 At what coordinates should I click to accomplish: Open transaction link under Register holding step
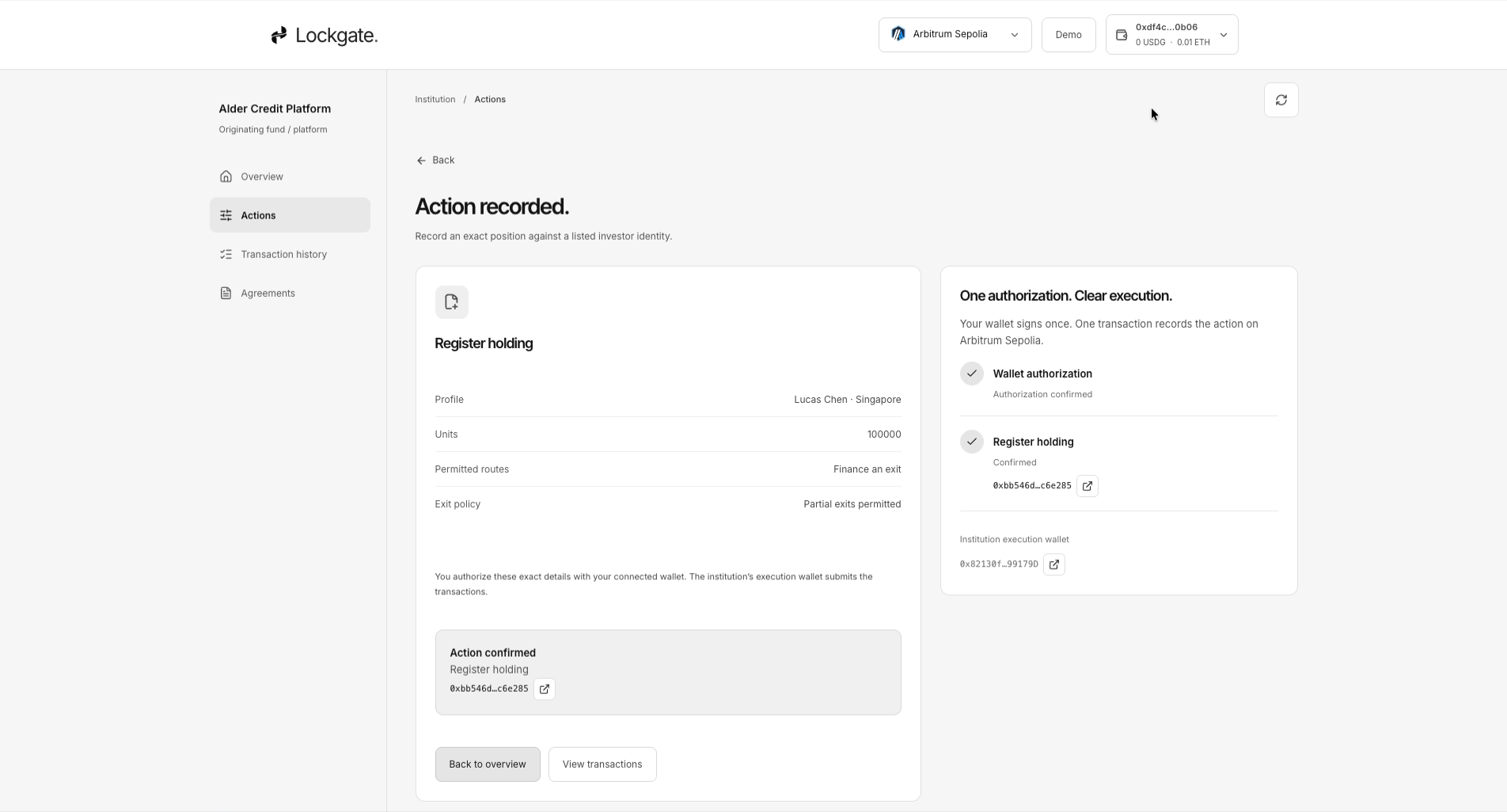(1087, 486)
